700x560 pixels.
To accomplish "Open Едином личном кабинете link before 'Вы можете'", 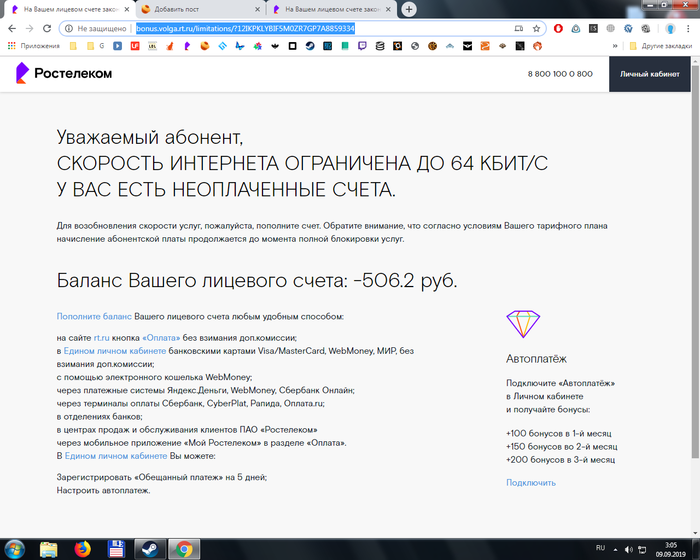I will tap(116, 456).
